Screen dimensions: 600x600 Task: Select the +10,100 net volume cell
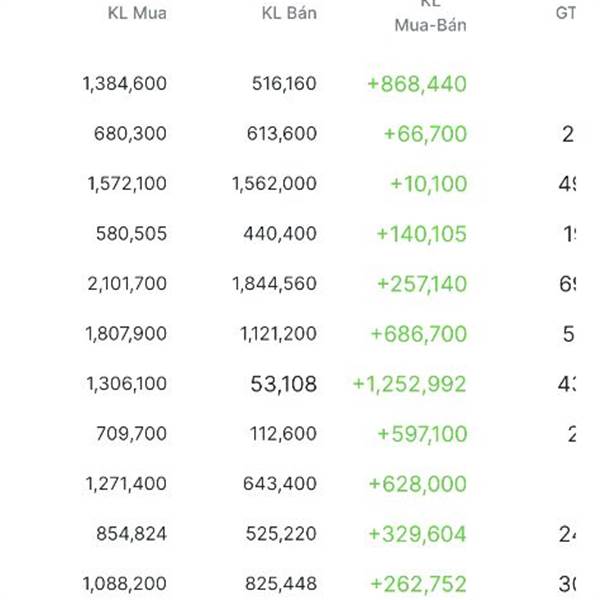[428, 184]
